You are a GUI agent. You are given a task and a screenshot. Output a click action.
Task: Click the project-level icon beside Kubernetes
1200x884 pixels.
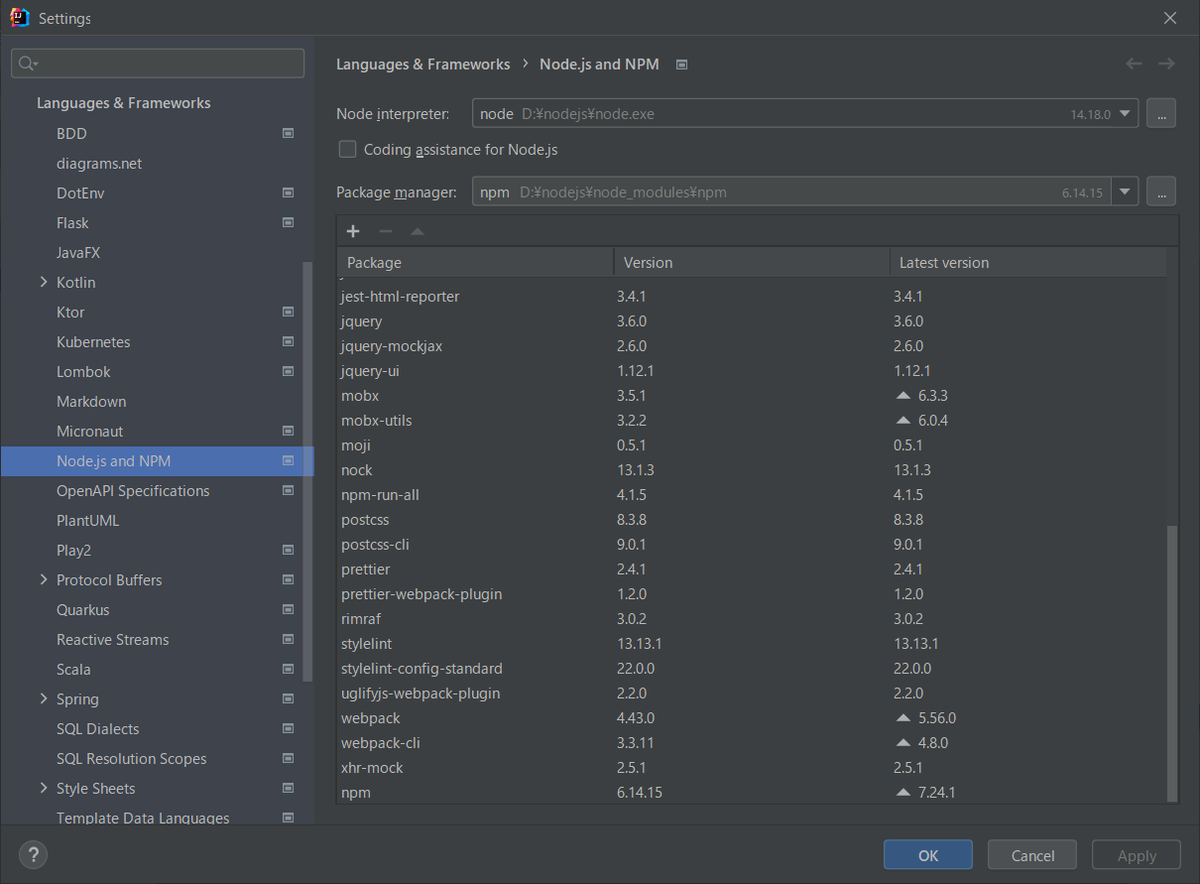click(288, 342)
